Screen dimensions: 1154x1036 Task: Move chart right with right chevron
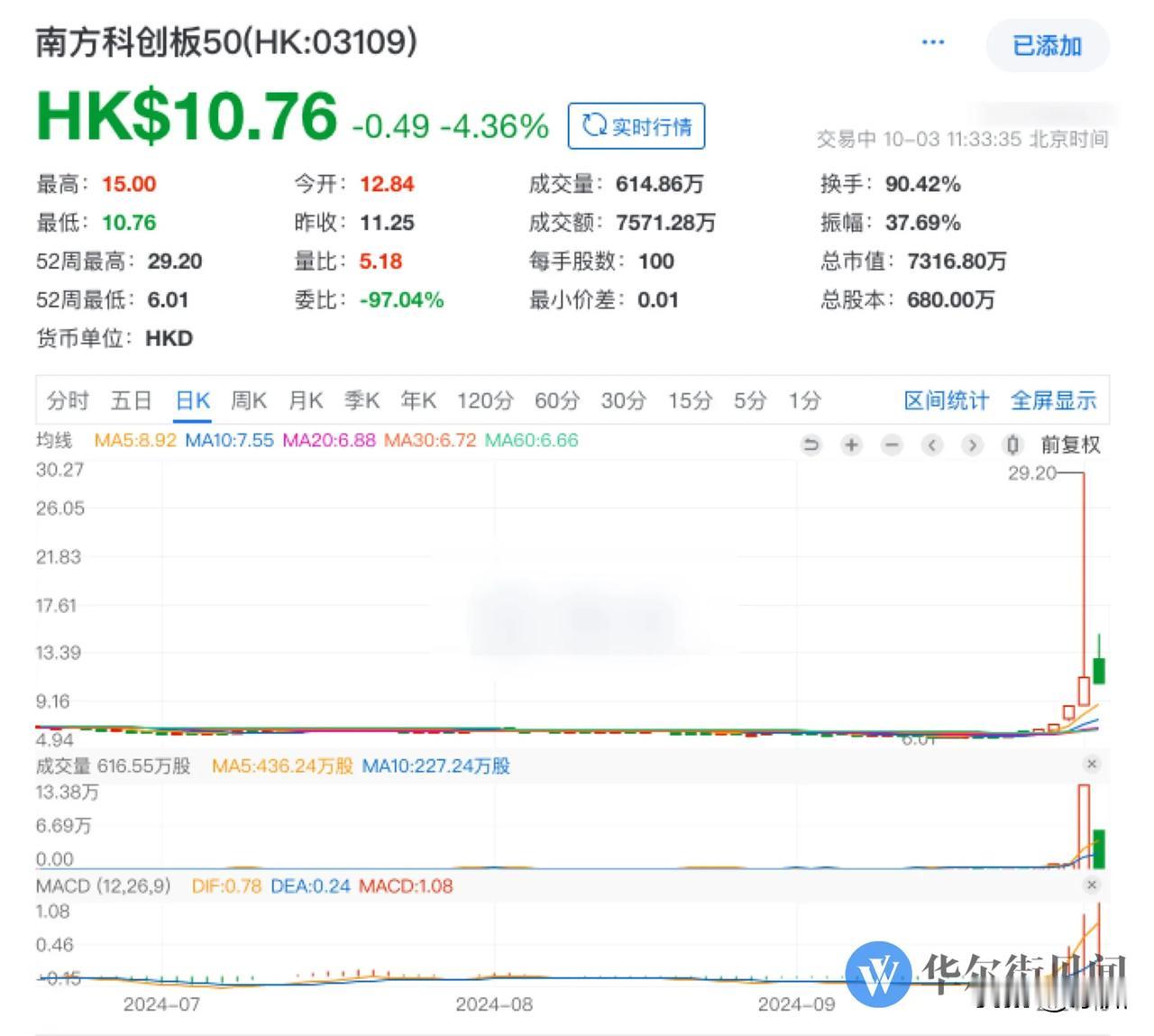972,445
